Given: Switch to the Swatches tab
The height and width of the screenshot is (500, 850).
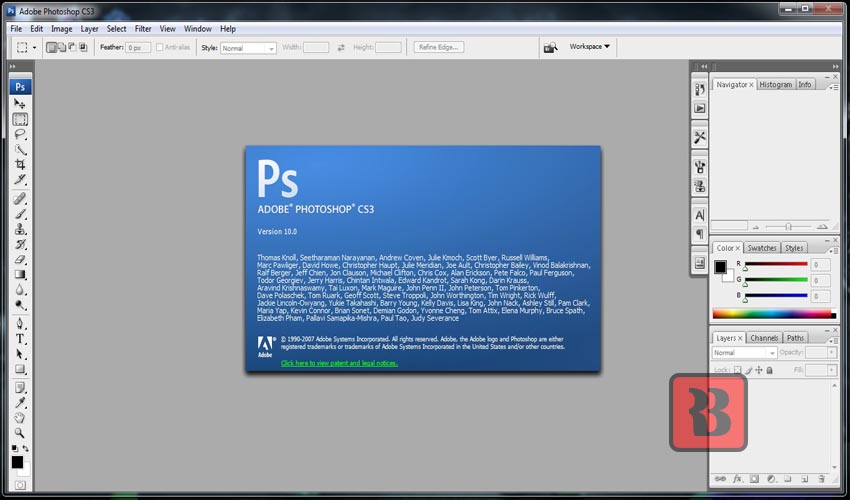Looking at the screenshot, I should pyautogui.click(x=762, y=248).
